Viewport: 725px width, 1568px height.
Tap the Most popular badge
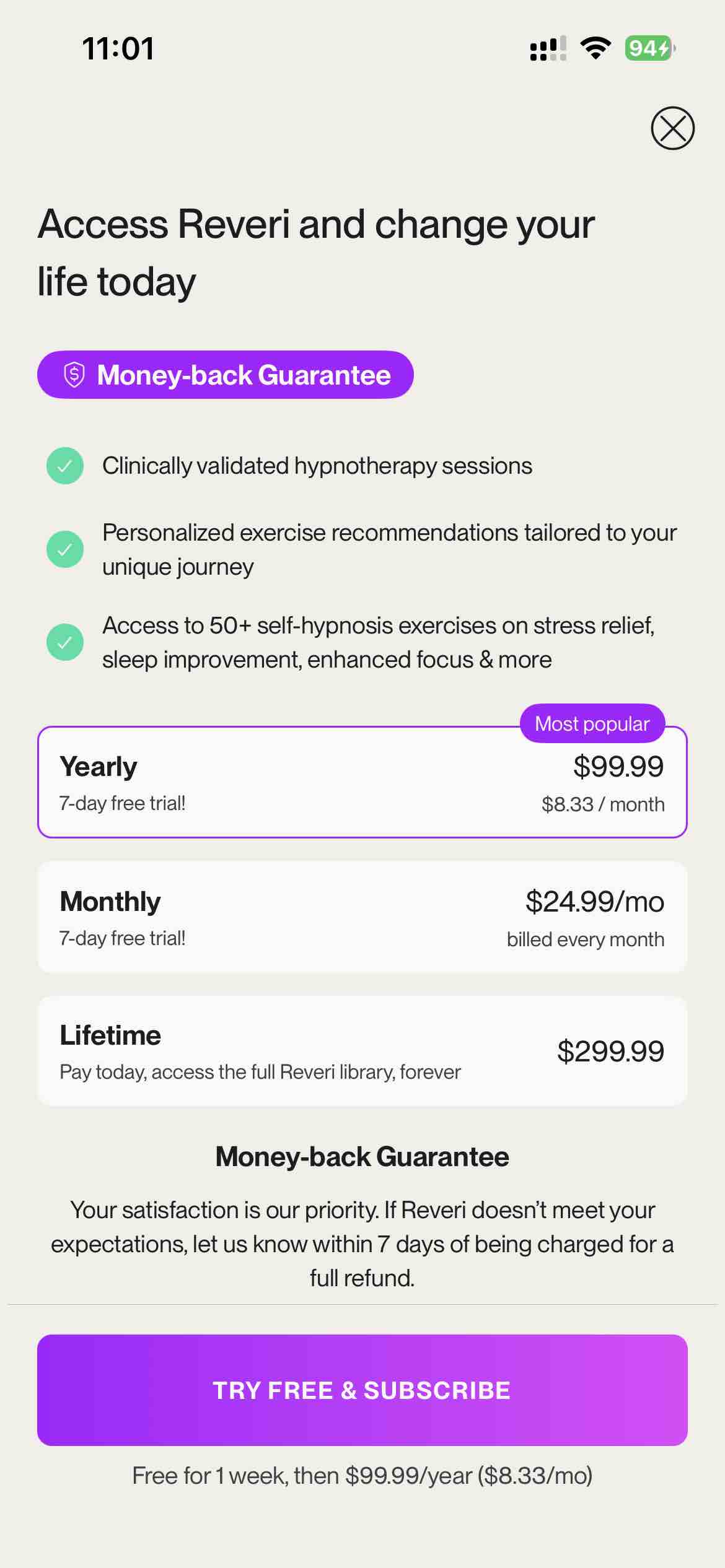click(591, 723)
